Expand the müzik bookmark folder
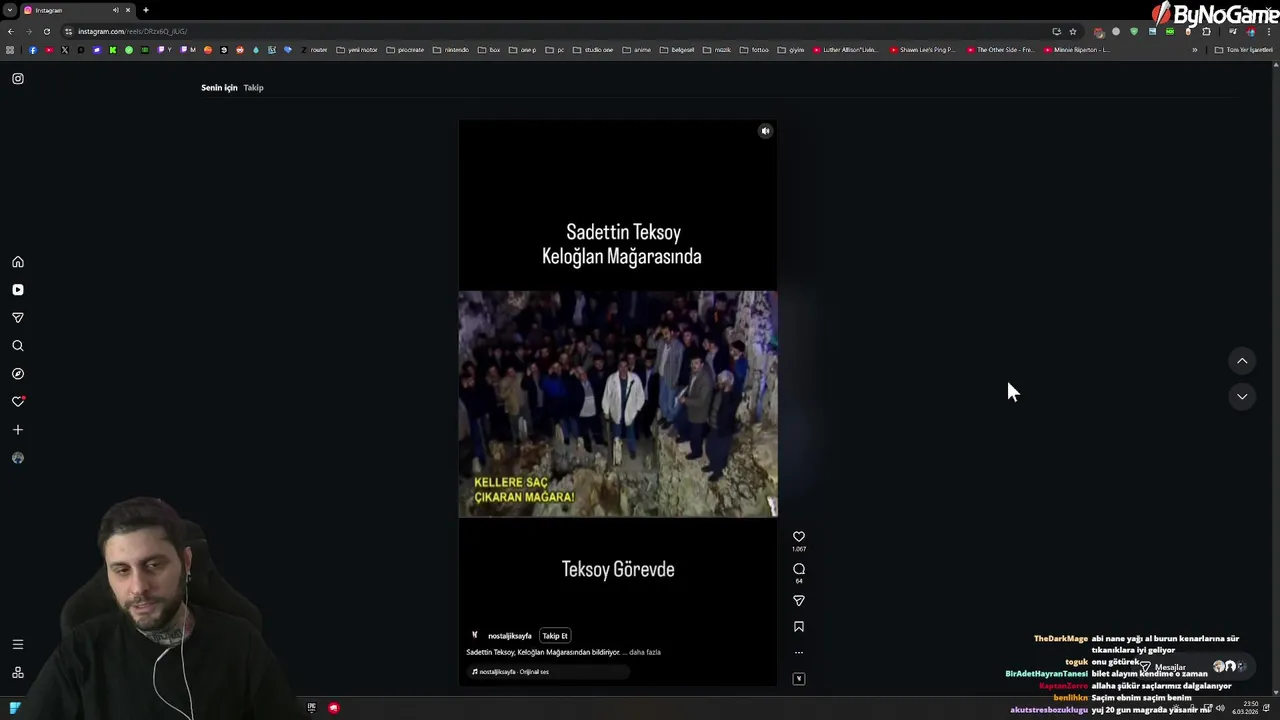Image resolution: width=1280 pixels, height=720 pixels. pyautogui.click(x=717, y=50)
